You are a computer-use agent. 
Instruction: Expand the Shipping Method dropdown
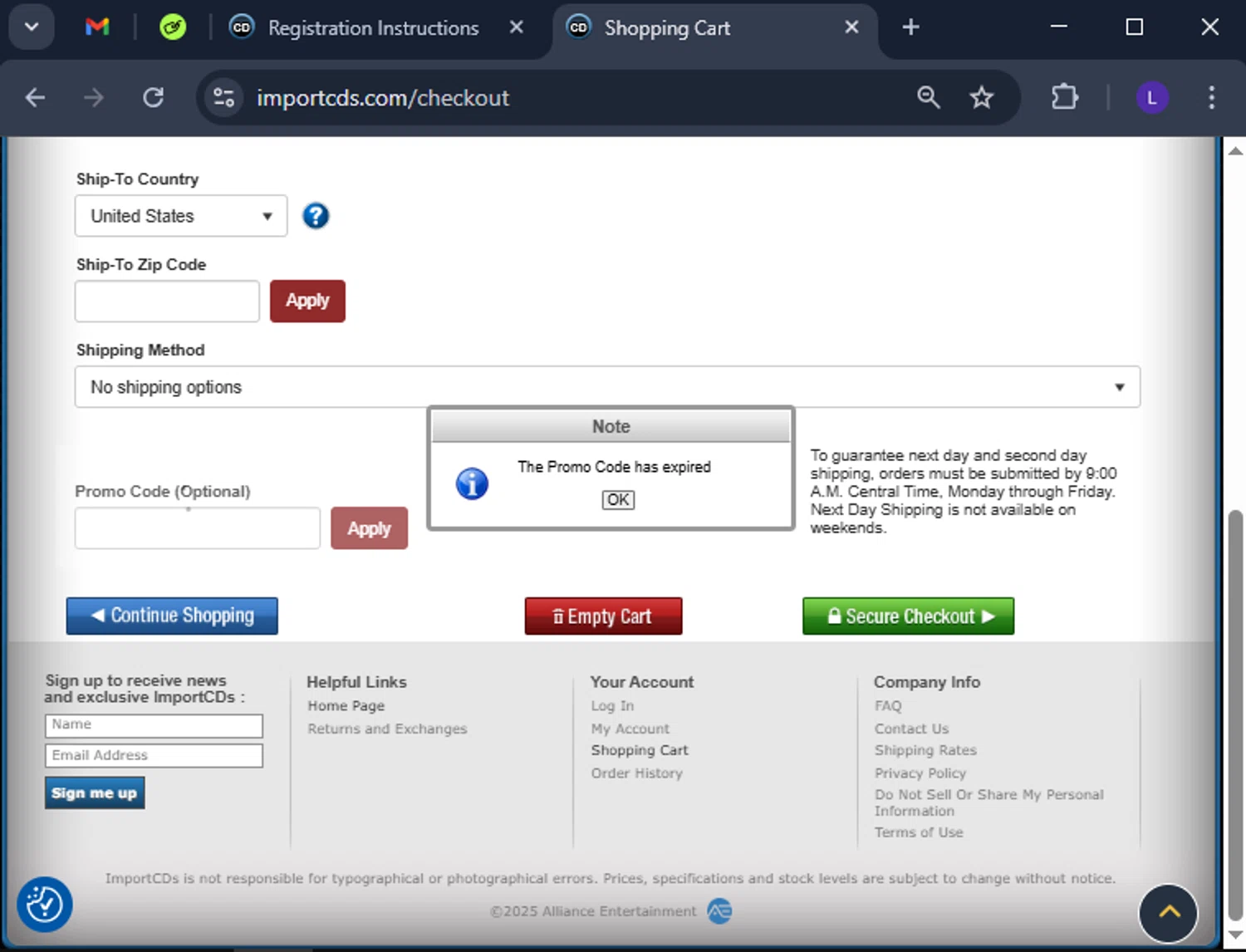click(x=607, y=387)
